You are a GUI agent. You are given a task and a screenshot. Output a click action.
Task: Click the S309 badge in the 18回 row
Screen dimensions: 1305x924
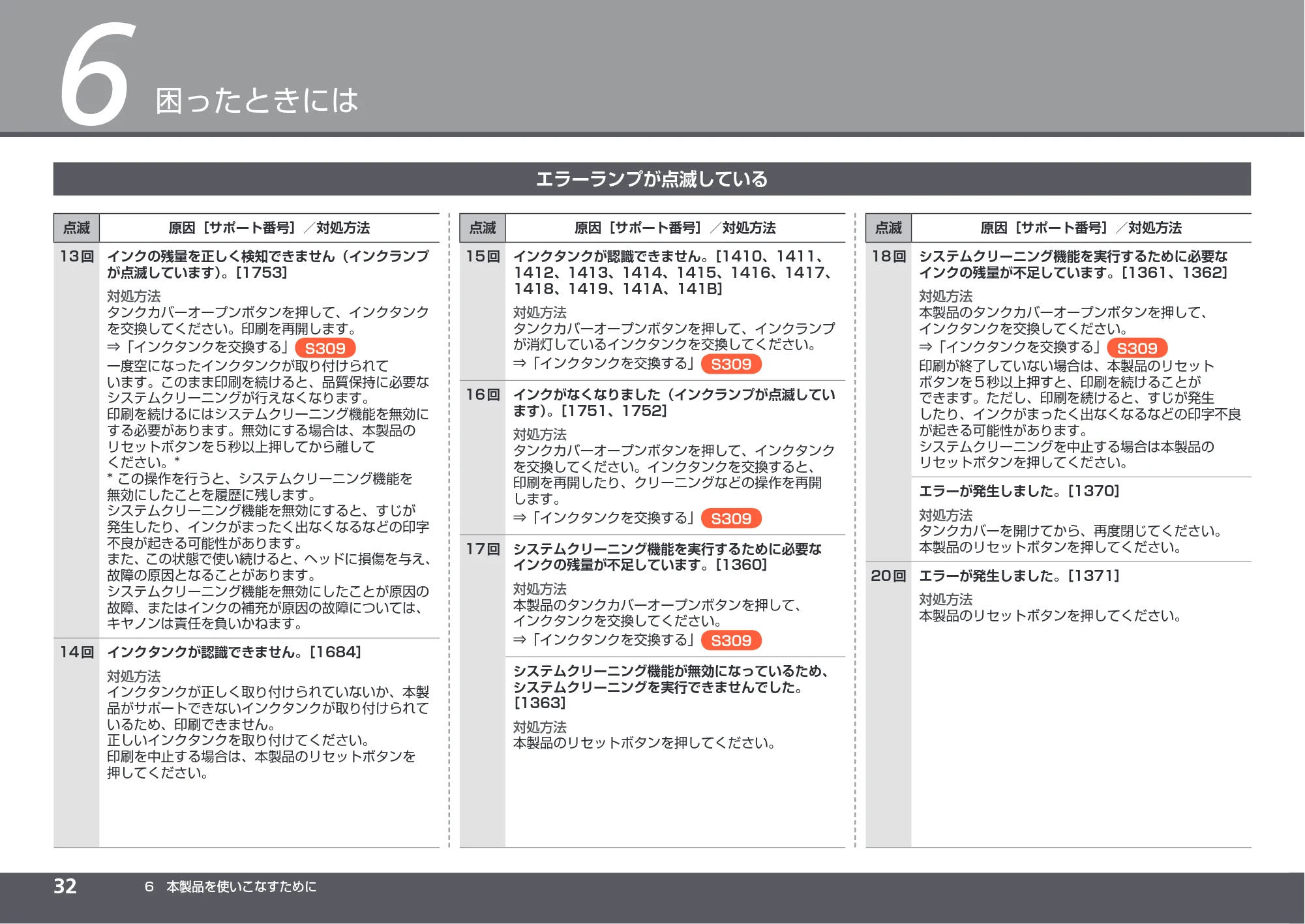(x=1137, y=348)
